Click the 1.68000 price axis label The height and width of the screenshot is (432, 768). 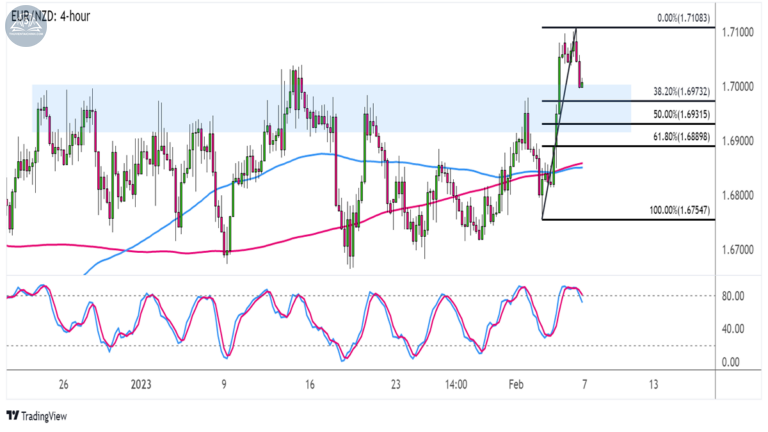point(738,195)
